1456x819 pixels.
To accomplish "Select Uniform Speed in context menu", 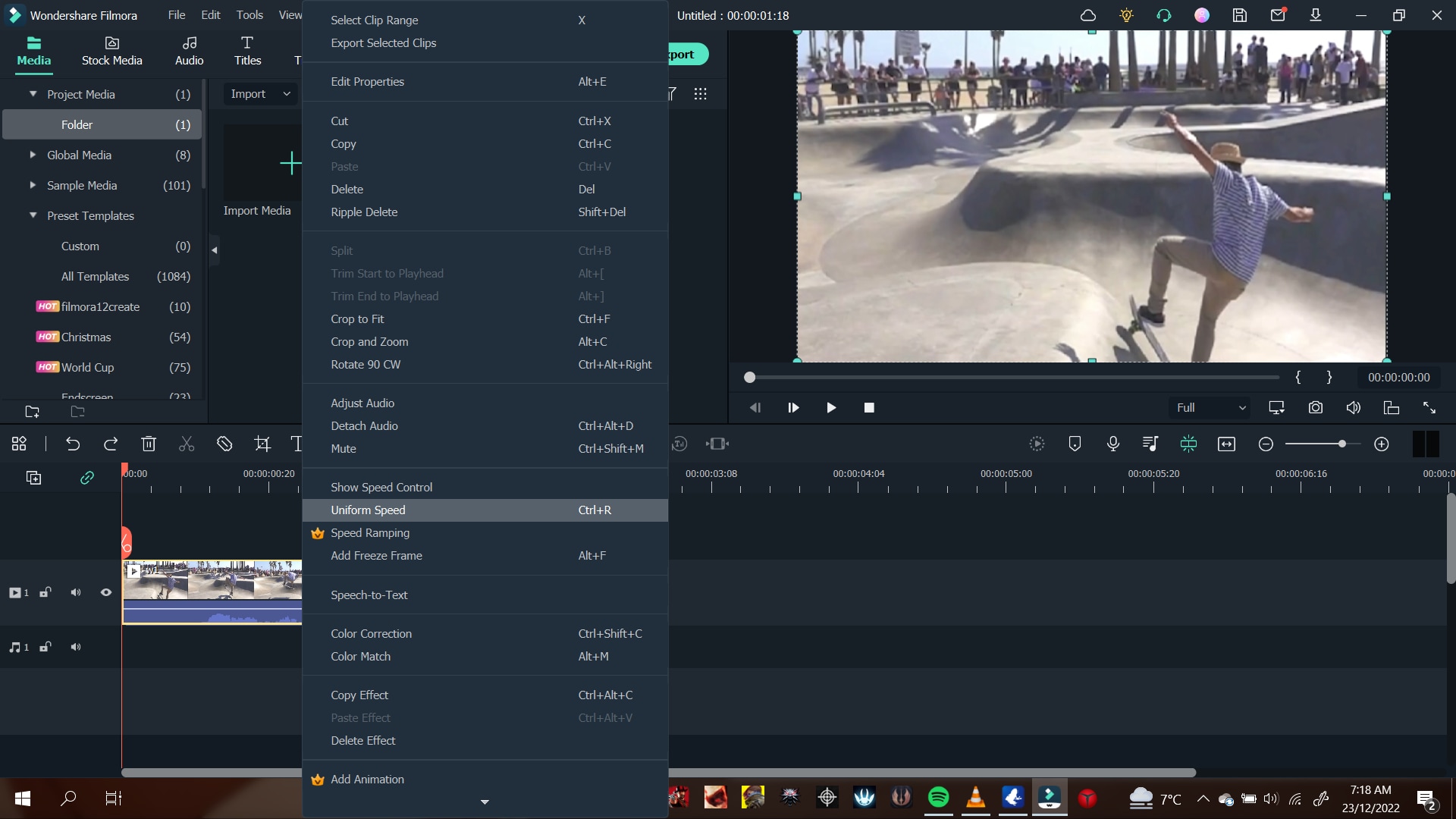I will (x=369, y=510).
